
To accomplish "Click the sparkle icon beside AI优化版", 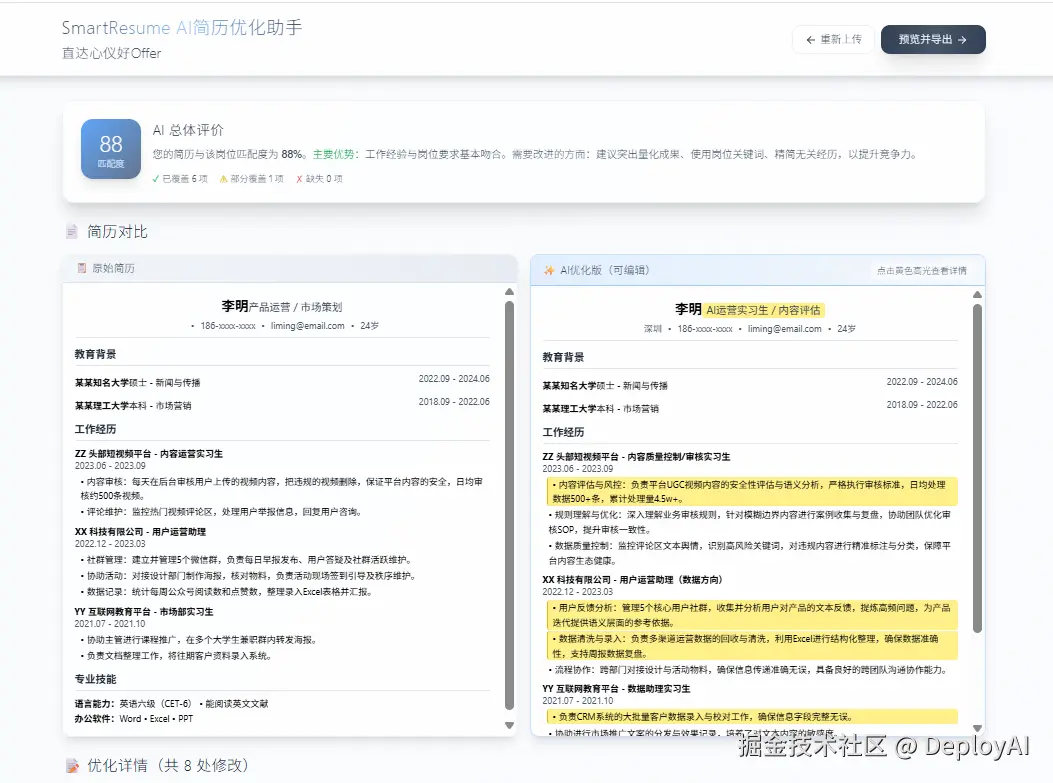I will point(549,270).
